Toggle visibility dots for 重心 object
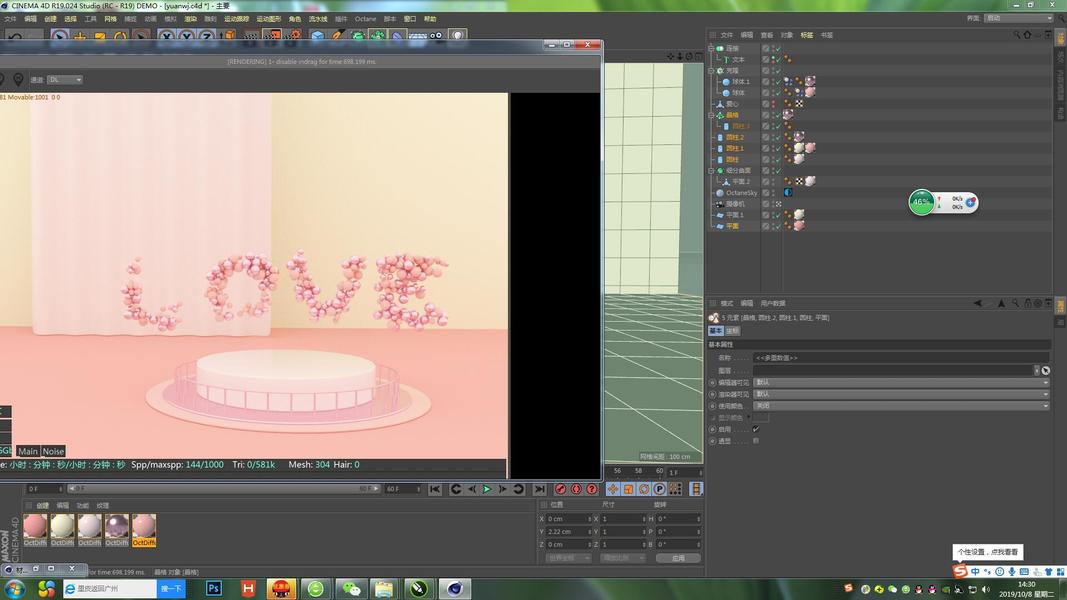Image resolution: width=1067 pixels, height=600 pixels. [x=773, y=104]
